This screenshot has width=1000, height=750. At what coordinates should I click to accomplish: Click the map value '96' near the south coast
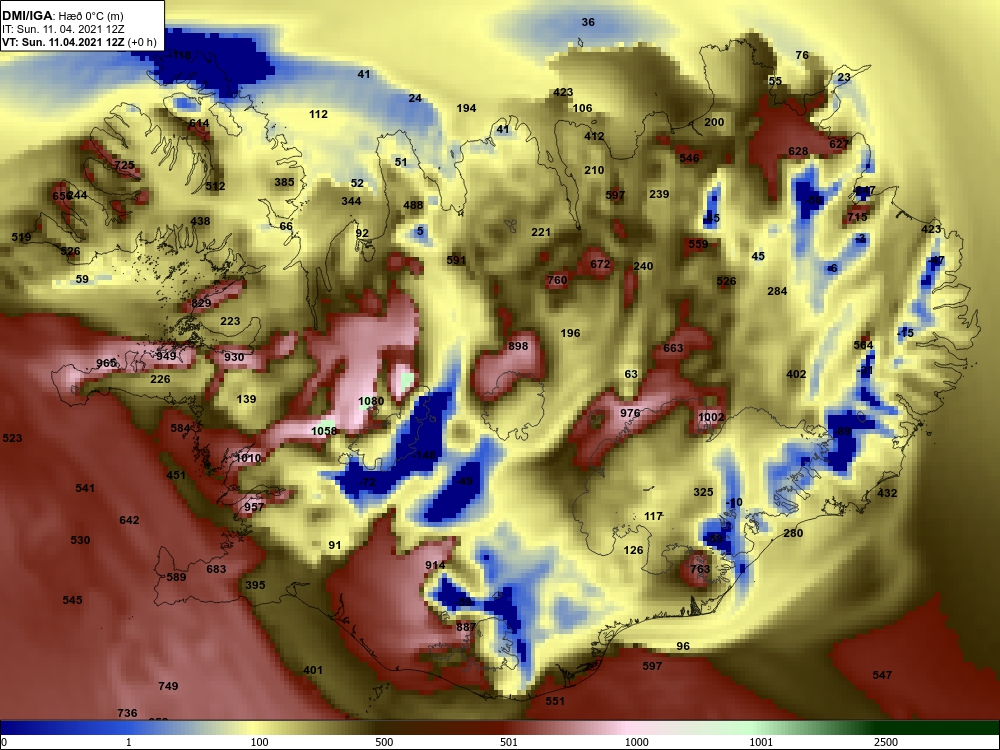(x=683, y=646)
